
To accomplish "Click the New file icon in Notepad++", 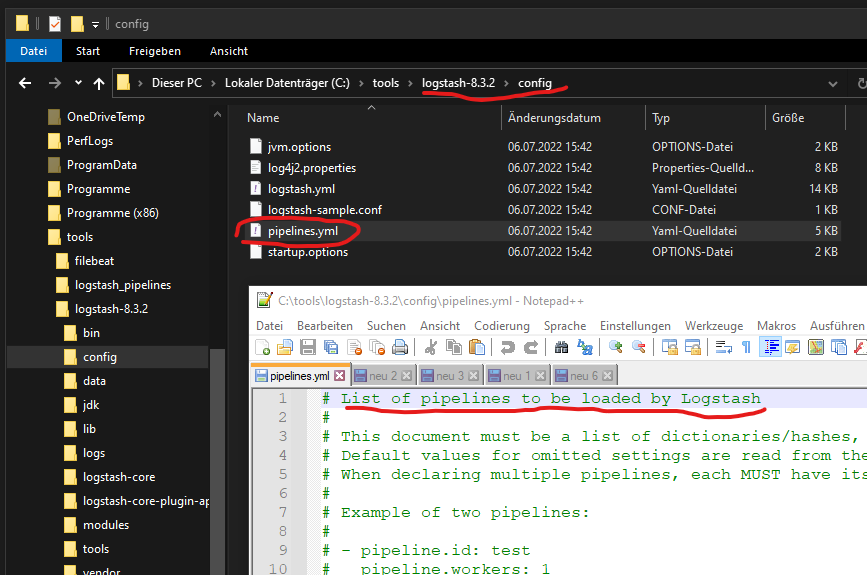I will tap(263, 348).
